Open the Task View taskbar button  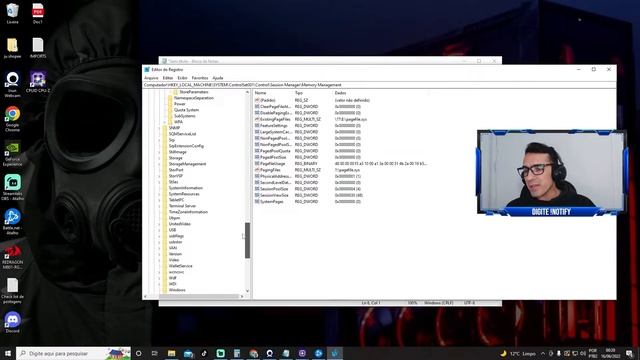(x=155, y=353)
